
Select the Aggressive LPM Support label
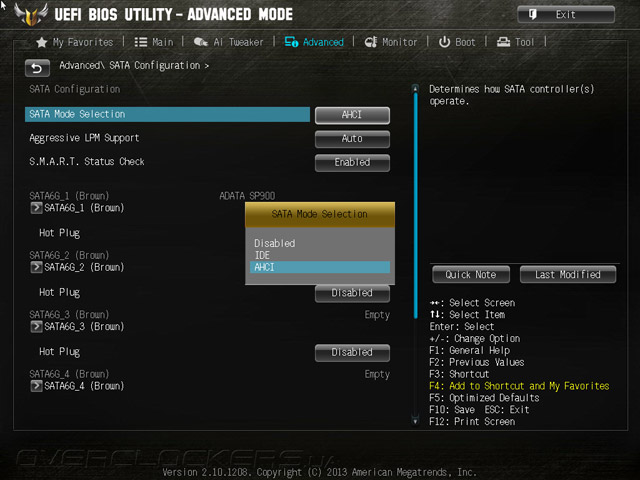(84, 138)
